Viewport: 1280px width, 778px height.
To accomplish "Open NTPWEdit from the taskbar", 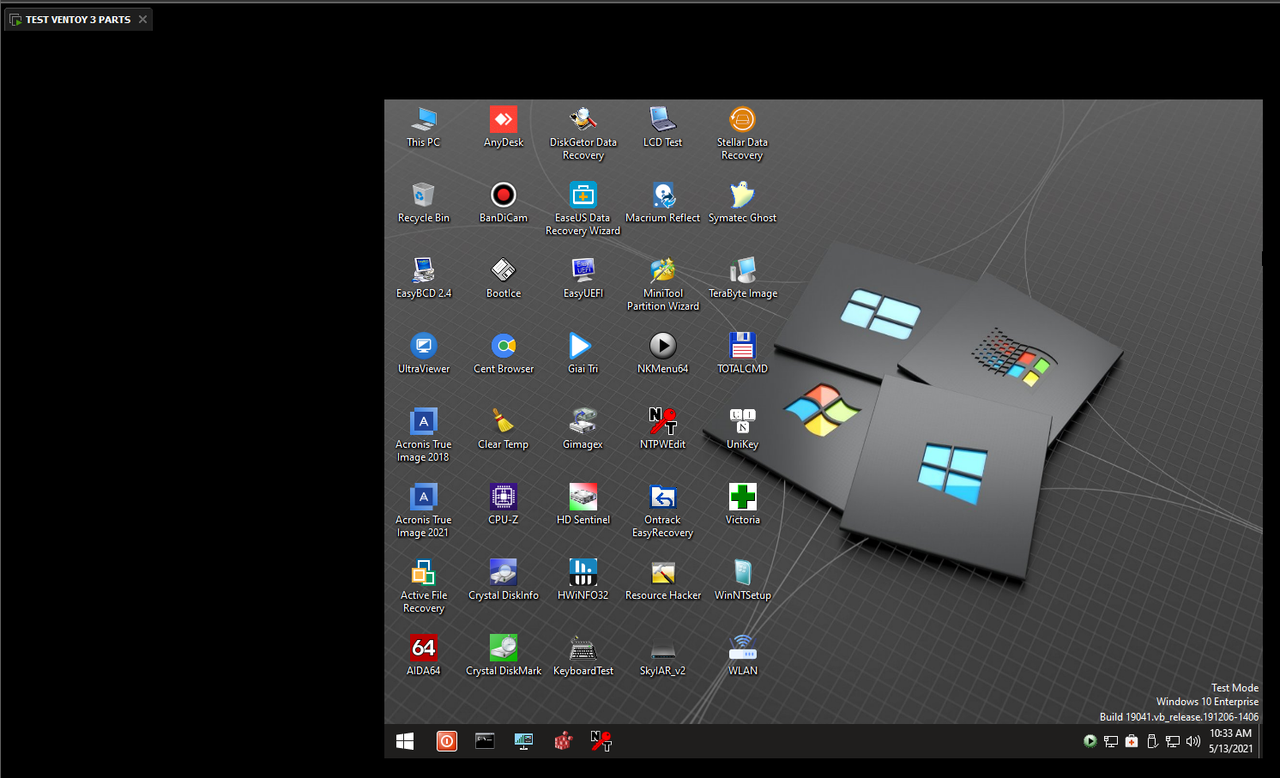I will [x=602, y=741].
